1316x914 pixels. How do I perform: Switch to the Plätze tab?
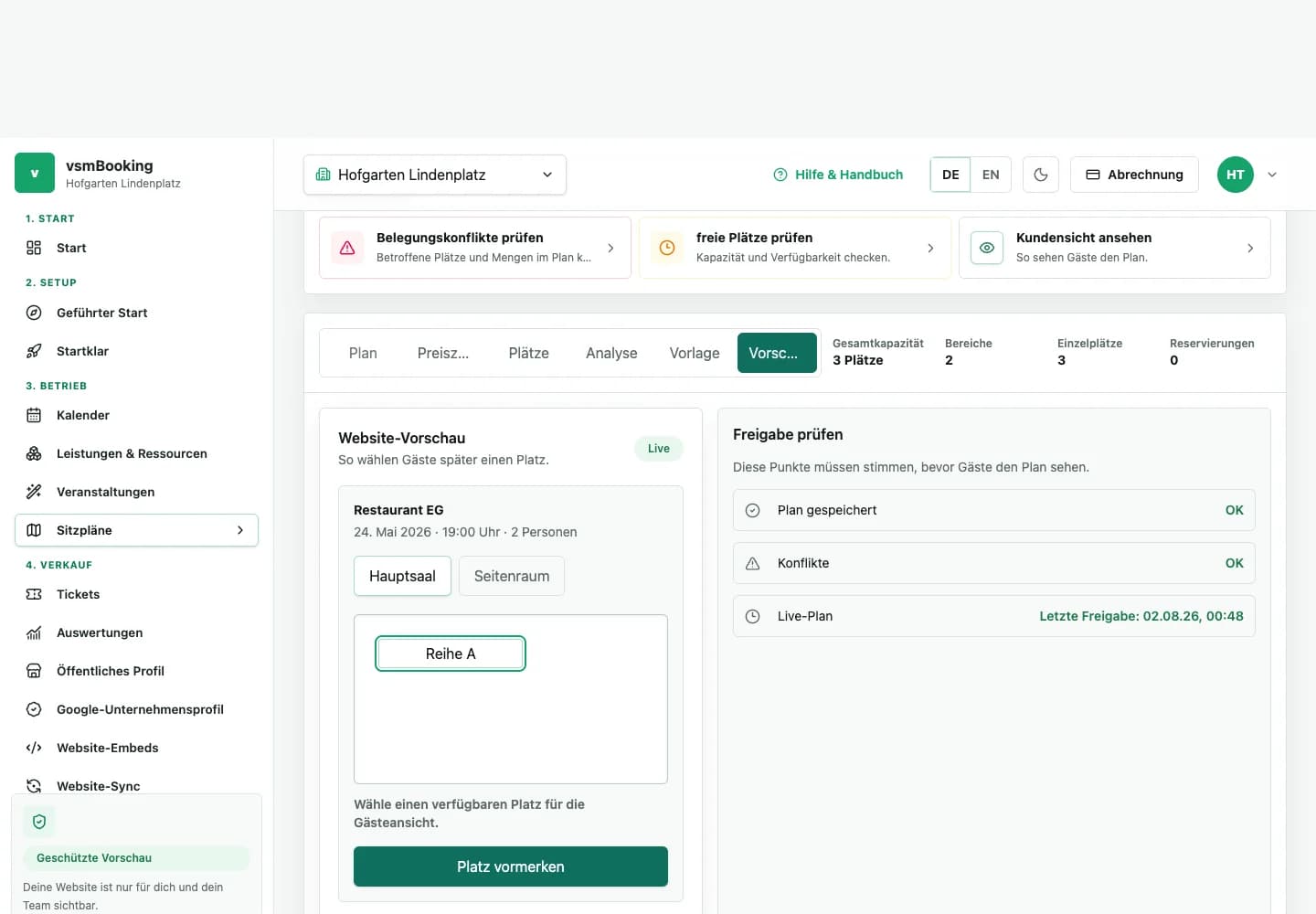pyautogui.click(x=529, y=353)
